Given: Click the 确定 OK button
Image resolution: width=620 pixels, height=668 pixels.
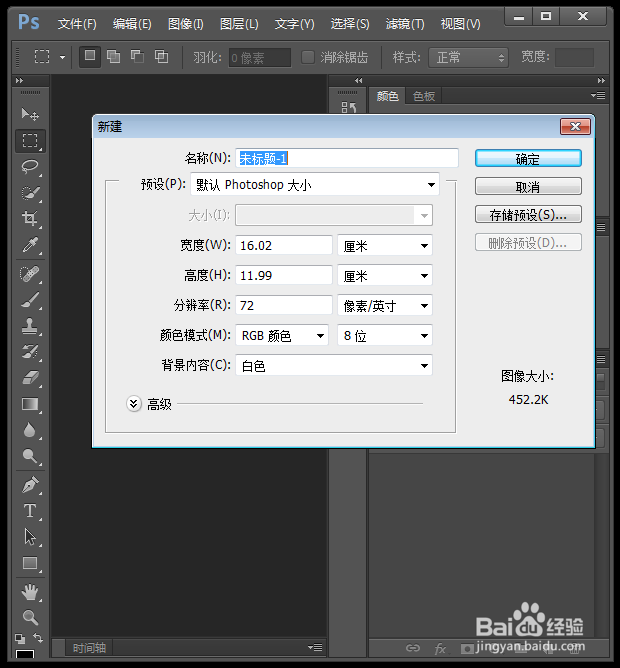Looking at the screenshot, I should point(528,159).
